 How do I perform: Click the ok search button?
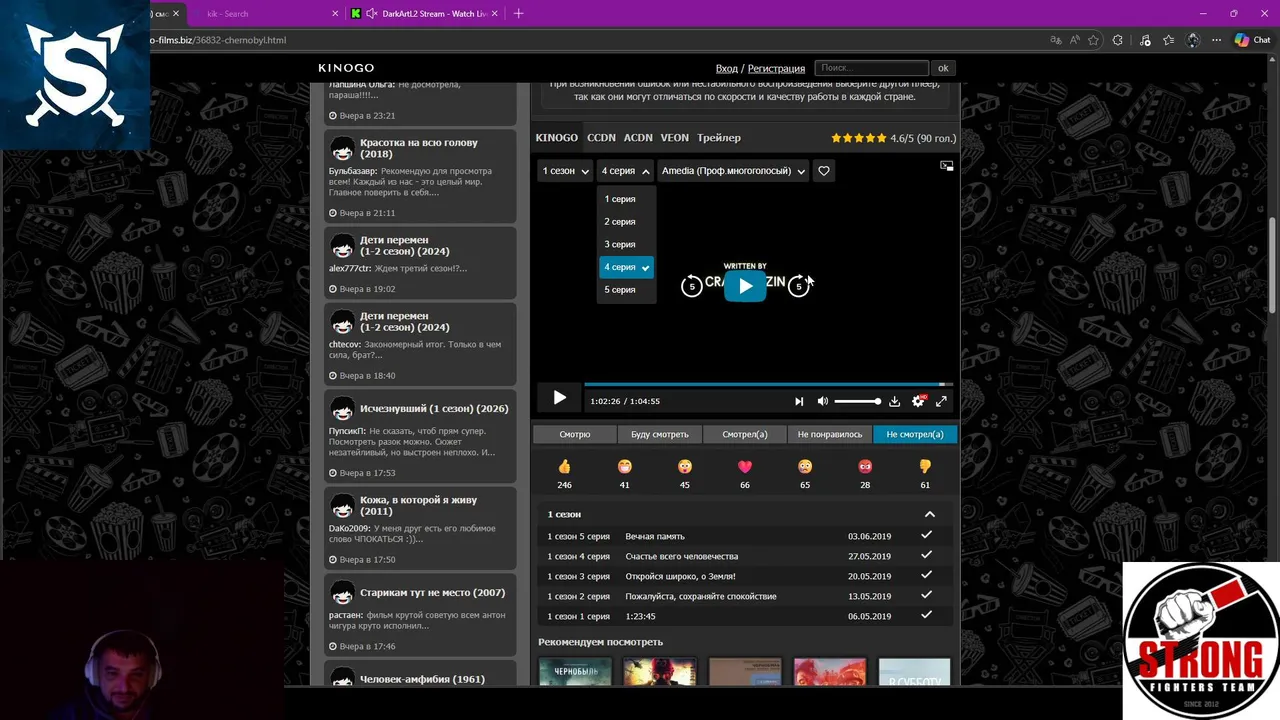point(943,68)
